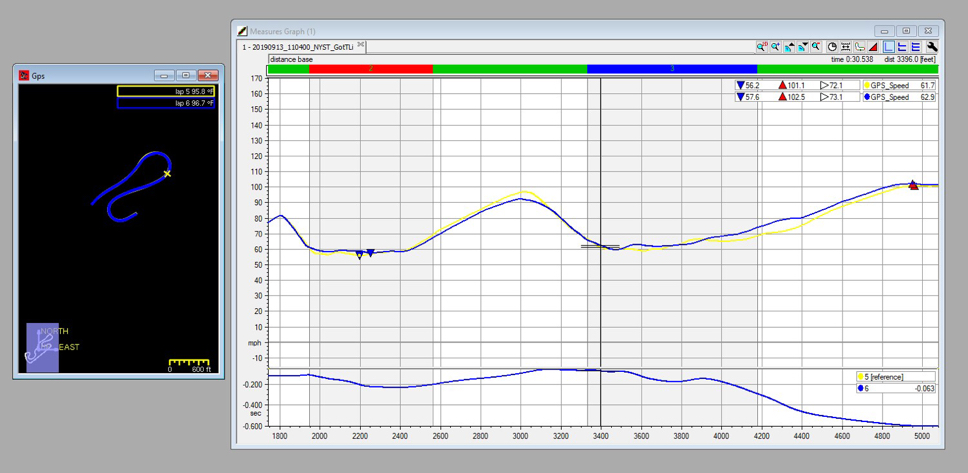Viewport: 968px width, 473px height.
Task: Minimize the Gps window
Action: click(164, 75)
